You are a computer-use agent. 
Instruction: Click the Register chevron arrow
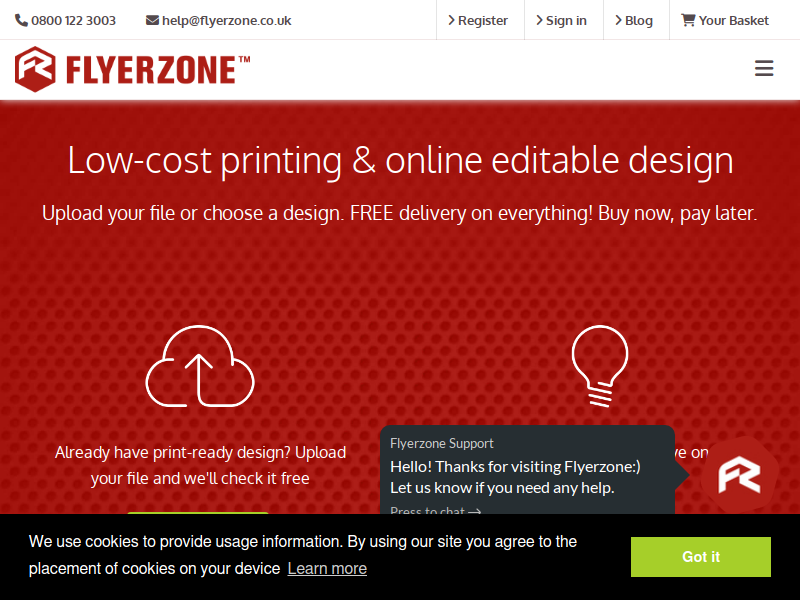[x=451, y=20]
